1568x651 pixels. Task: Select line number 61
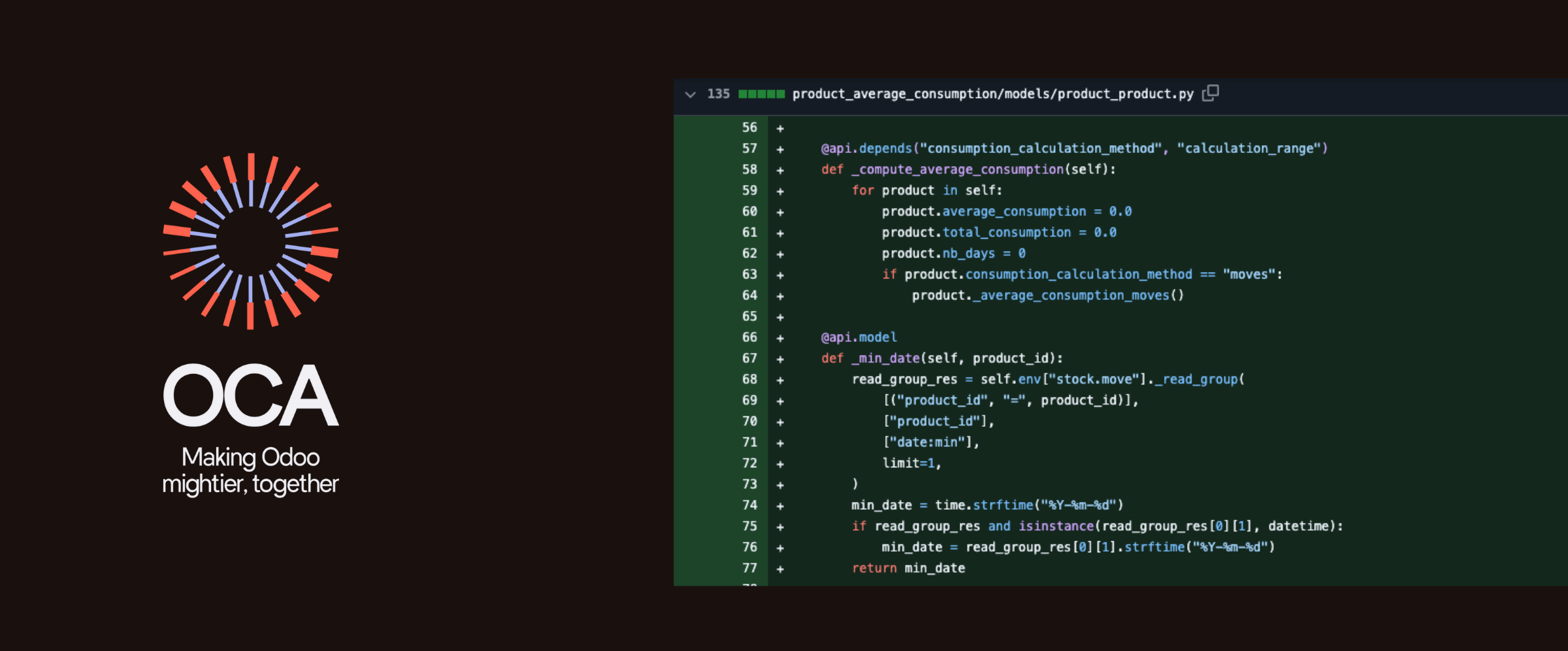749,232
